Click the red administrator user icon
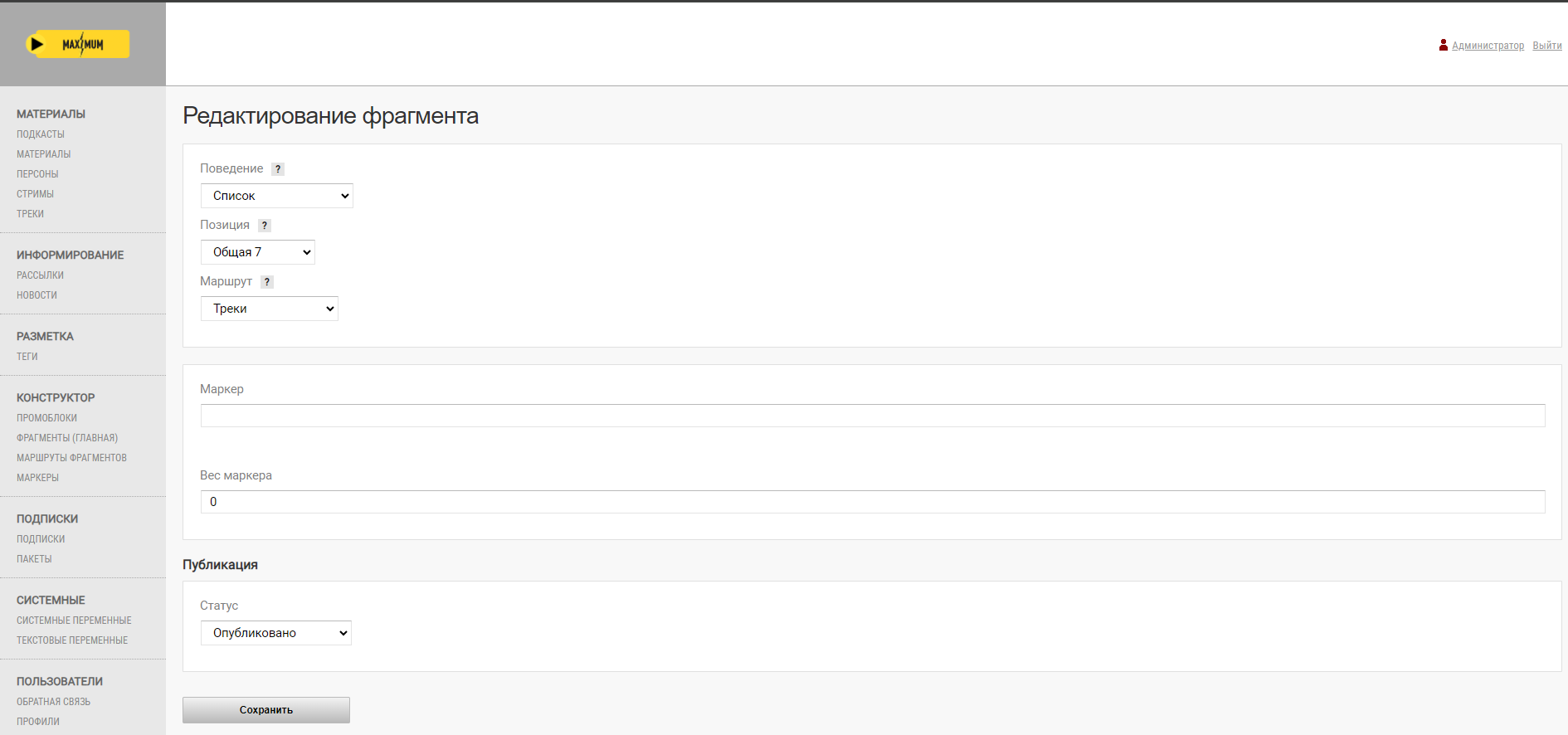The image size is (1568, 735). click(x=1444, y=45)
